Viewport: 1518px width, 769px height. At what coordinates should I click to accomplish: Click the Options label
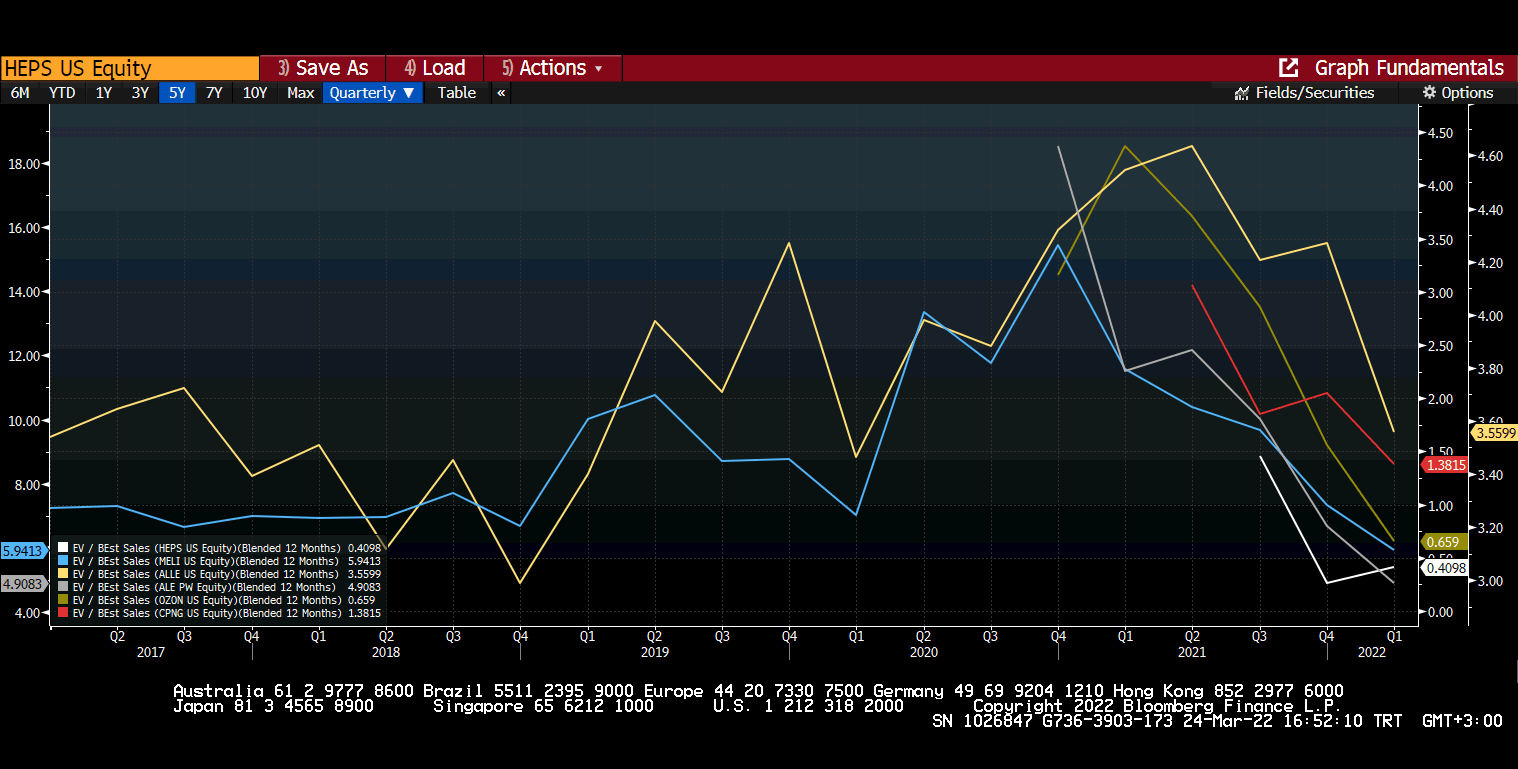click(x=1467, y=93)
